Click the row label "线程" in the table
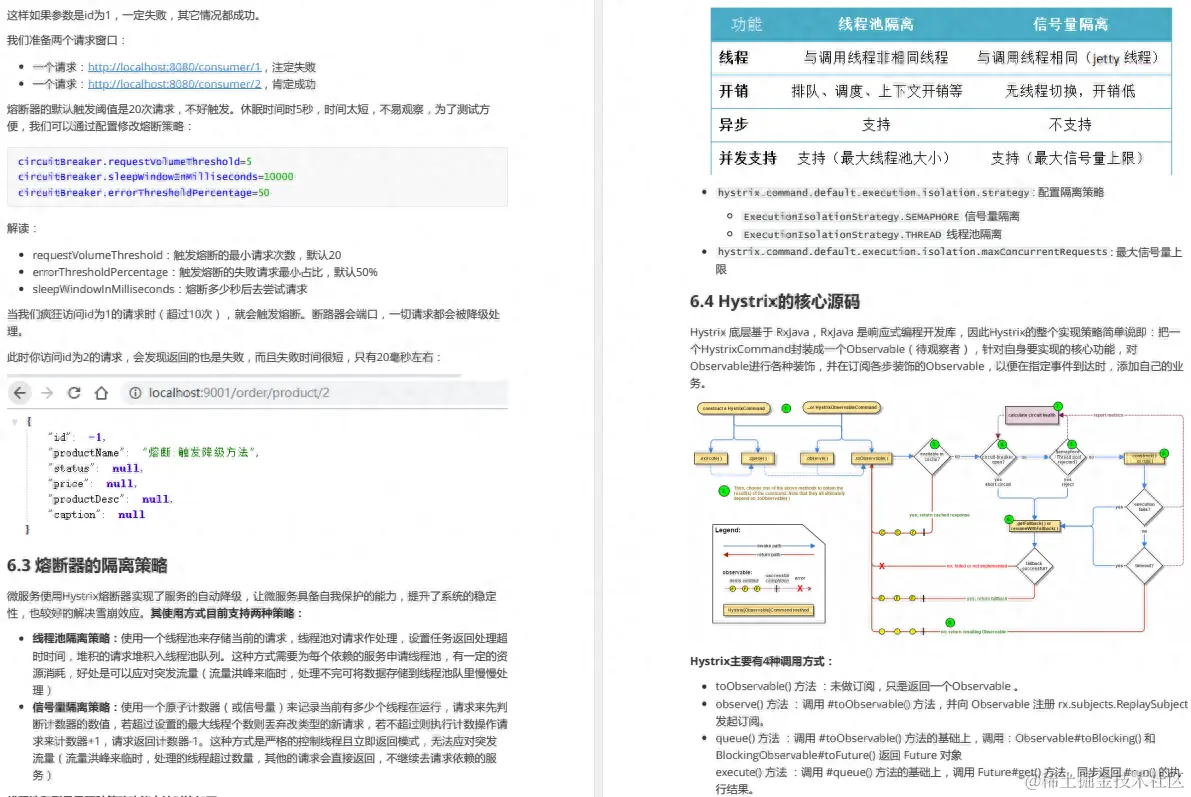This screenshot has height=797, width=1191. coord(733,57)
